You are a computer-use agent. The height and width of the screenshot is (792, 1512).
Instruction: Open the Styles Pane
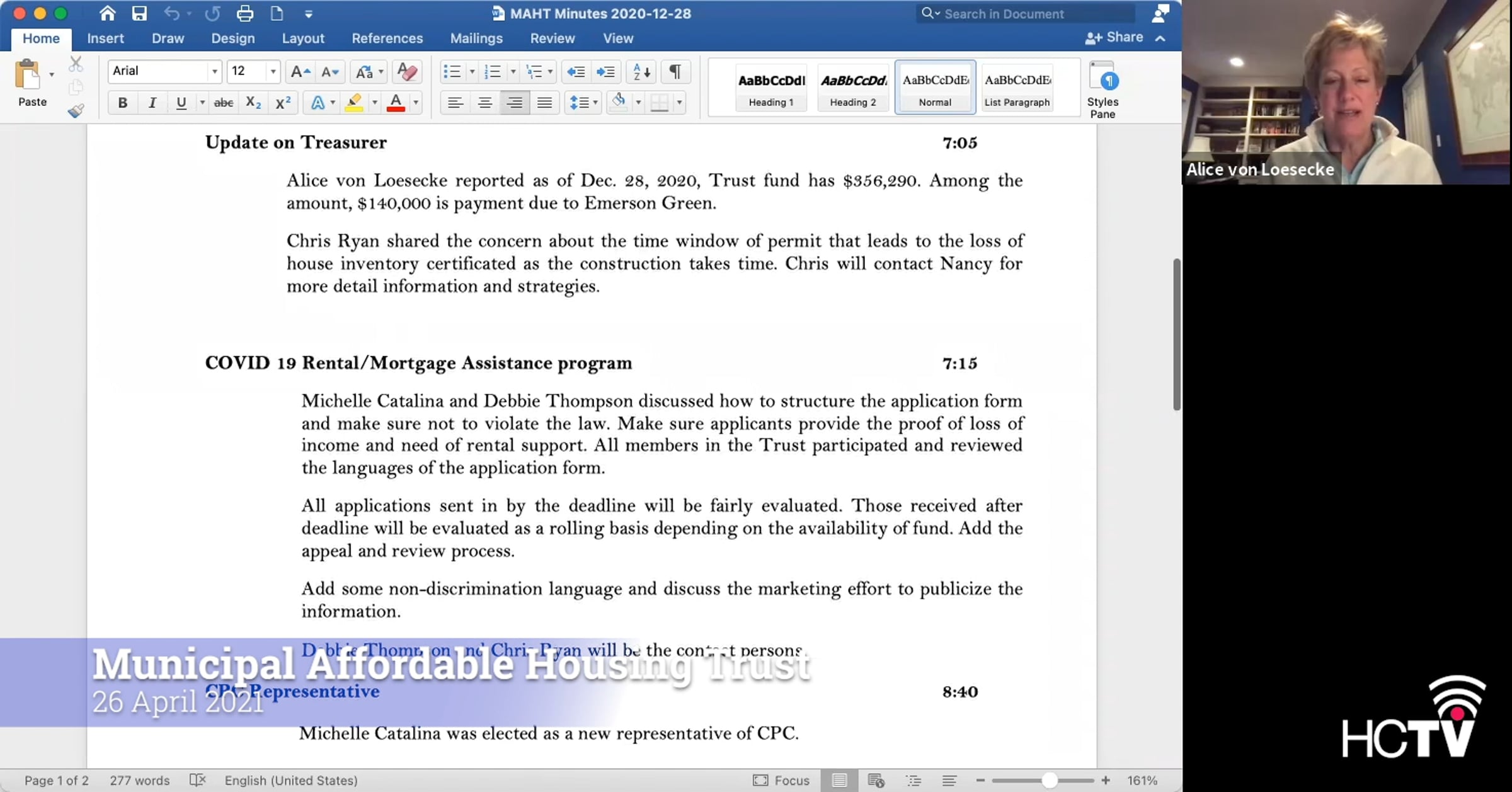[x=1102, y=89]
